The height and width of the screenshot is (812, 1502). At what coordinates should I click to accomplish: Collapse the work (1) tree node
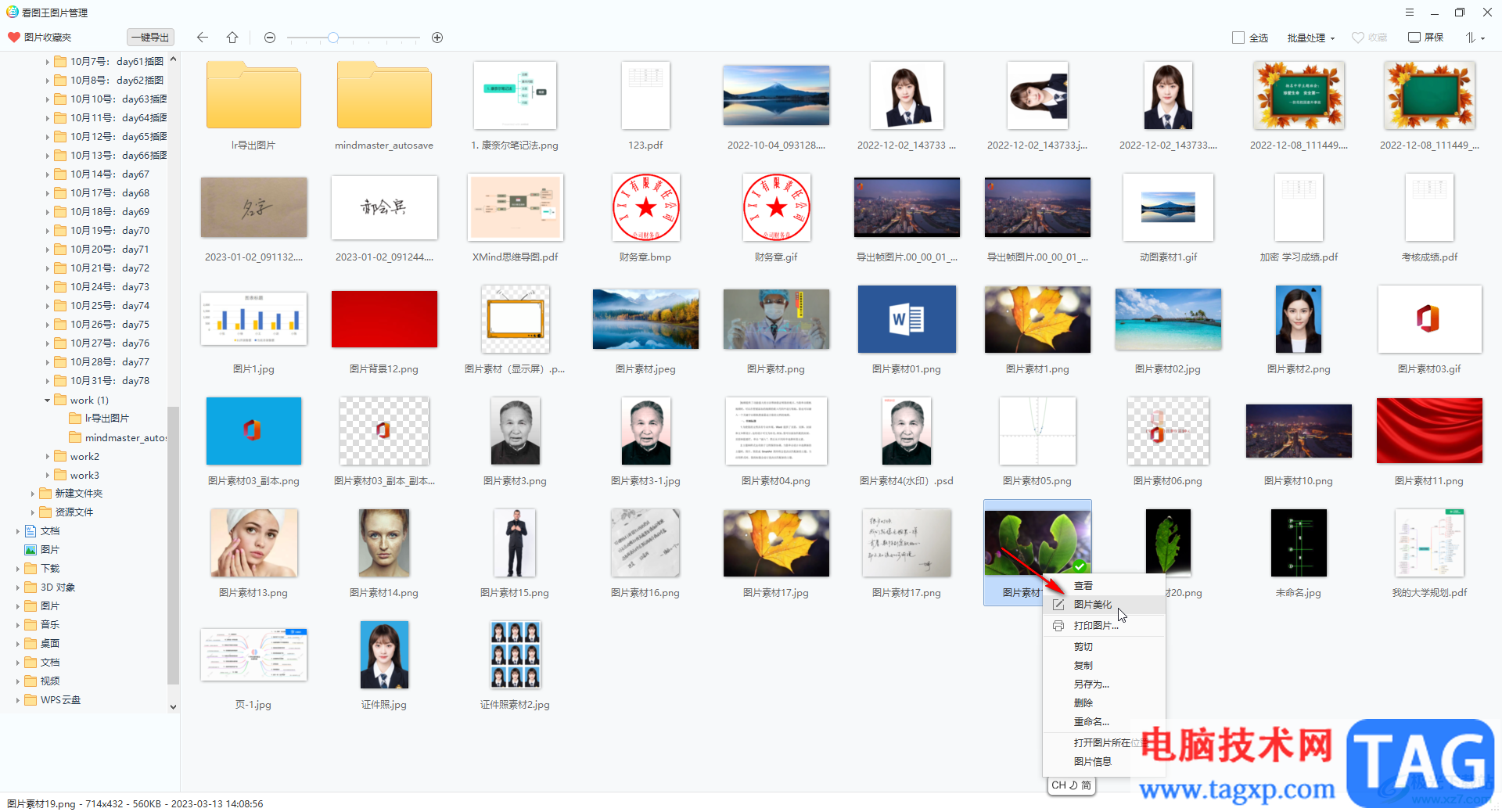pos(47,401)
